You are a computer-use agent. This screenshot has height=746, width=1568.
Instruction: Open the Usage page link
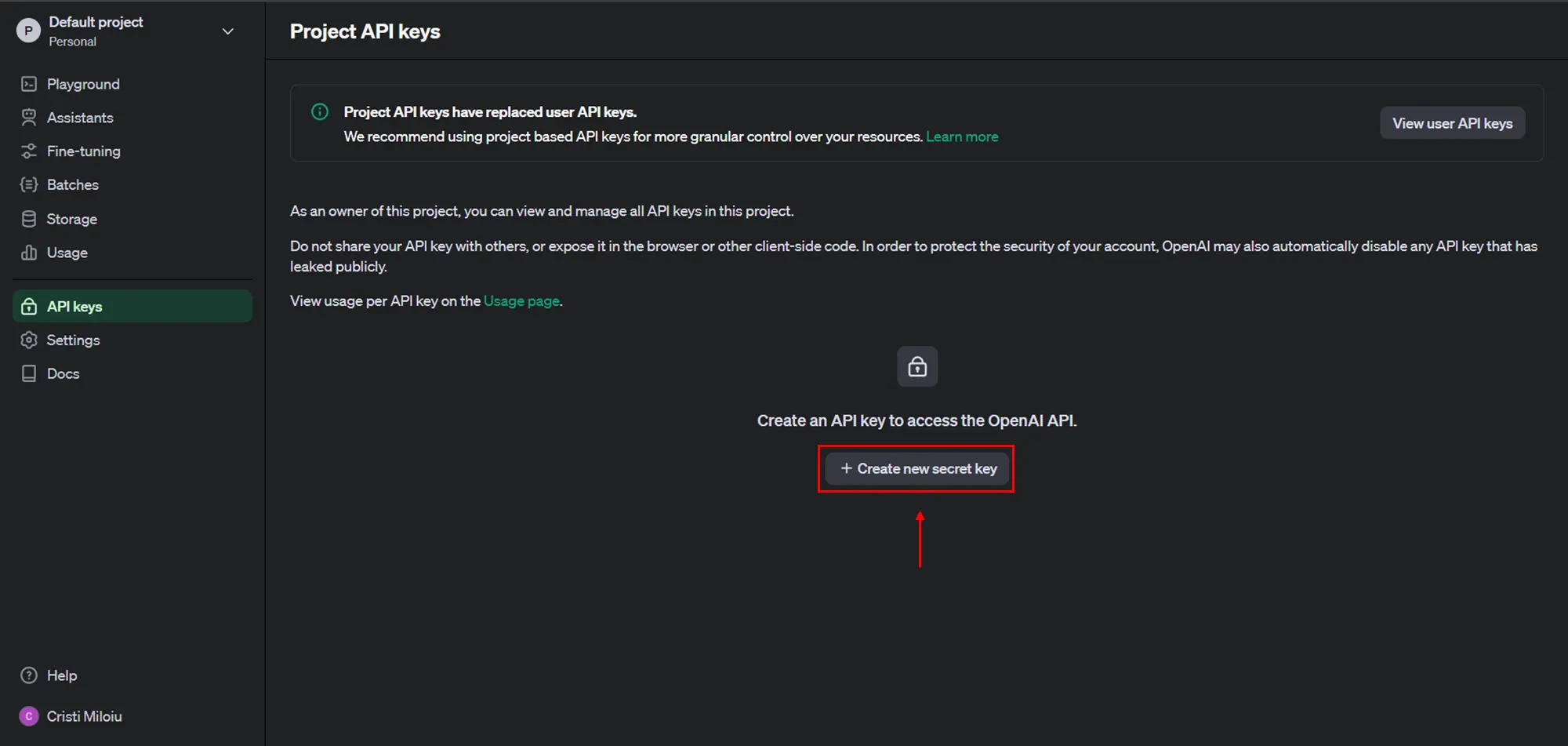click(x=521, y=301)
